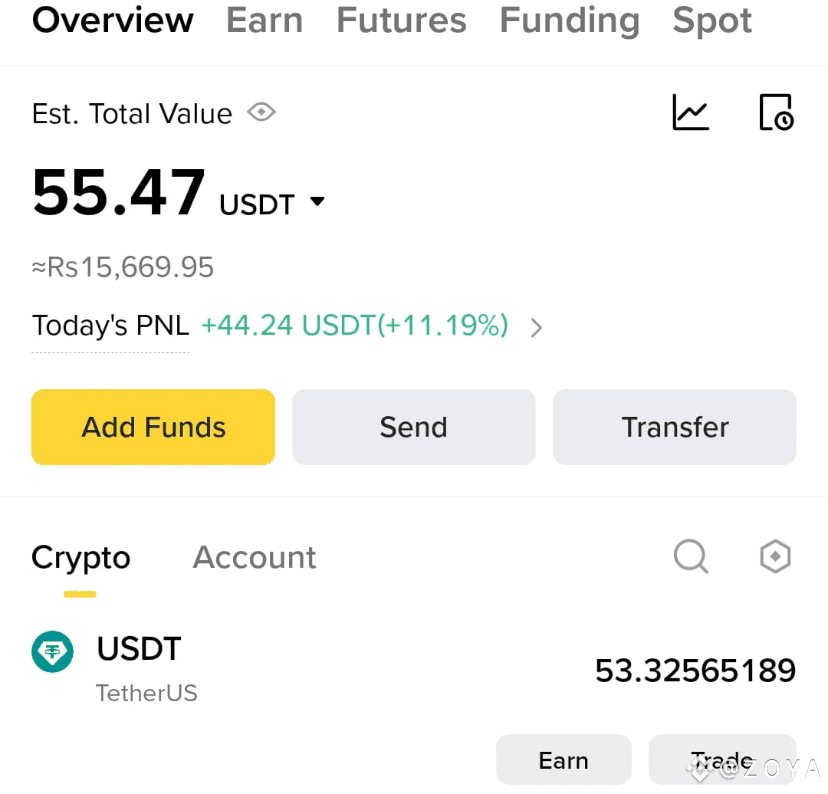The image size is (828, 794).
Task: Tap the Add Funds button
Action: point(153,427)
